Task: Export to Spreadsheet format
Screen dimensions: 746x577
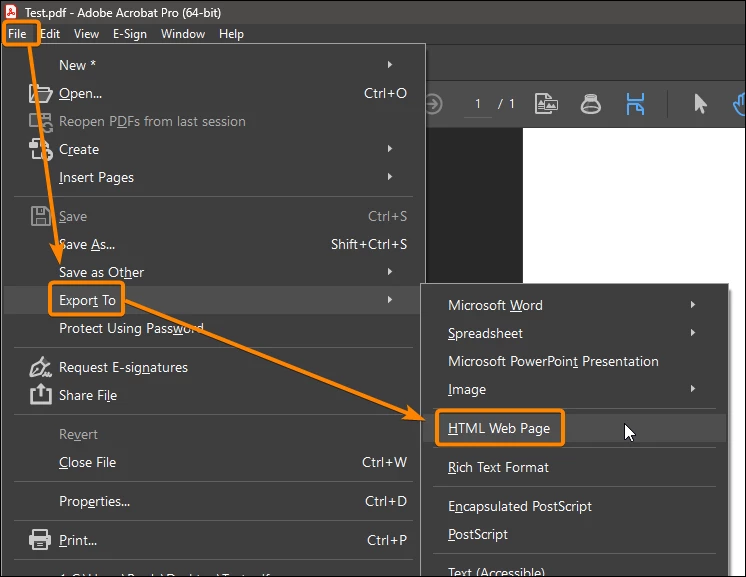Action: [575, 333]
